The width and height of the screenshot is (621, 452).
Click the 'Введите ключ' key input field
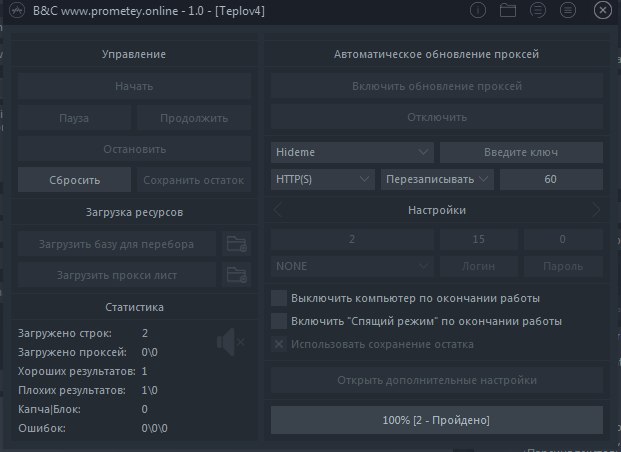pyautogui.click(x=521, y=152)
